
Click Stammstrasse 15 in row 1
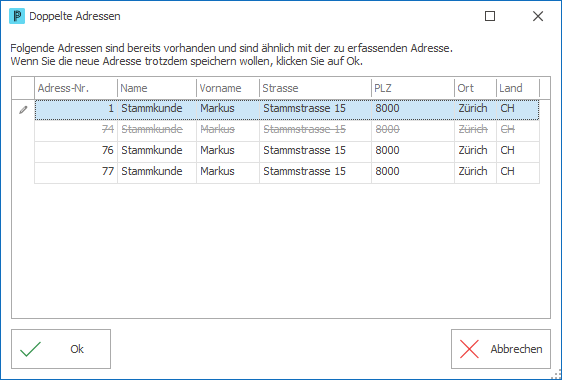click(x=315, y=109)
